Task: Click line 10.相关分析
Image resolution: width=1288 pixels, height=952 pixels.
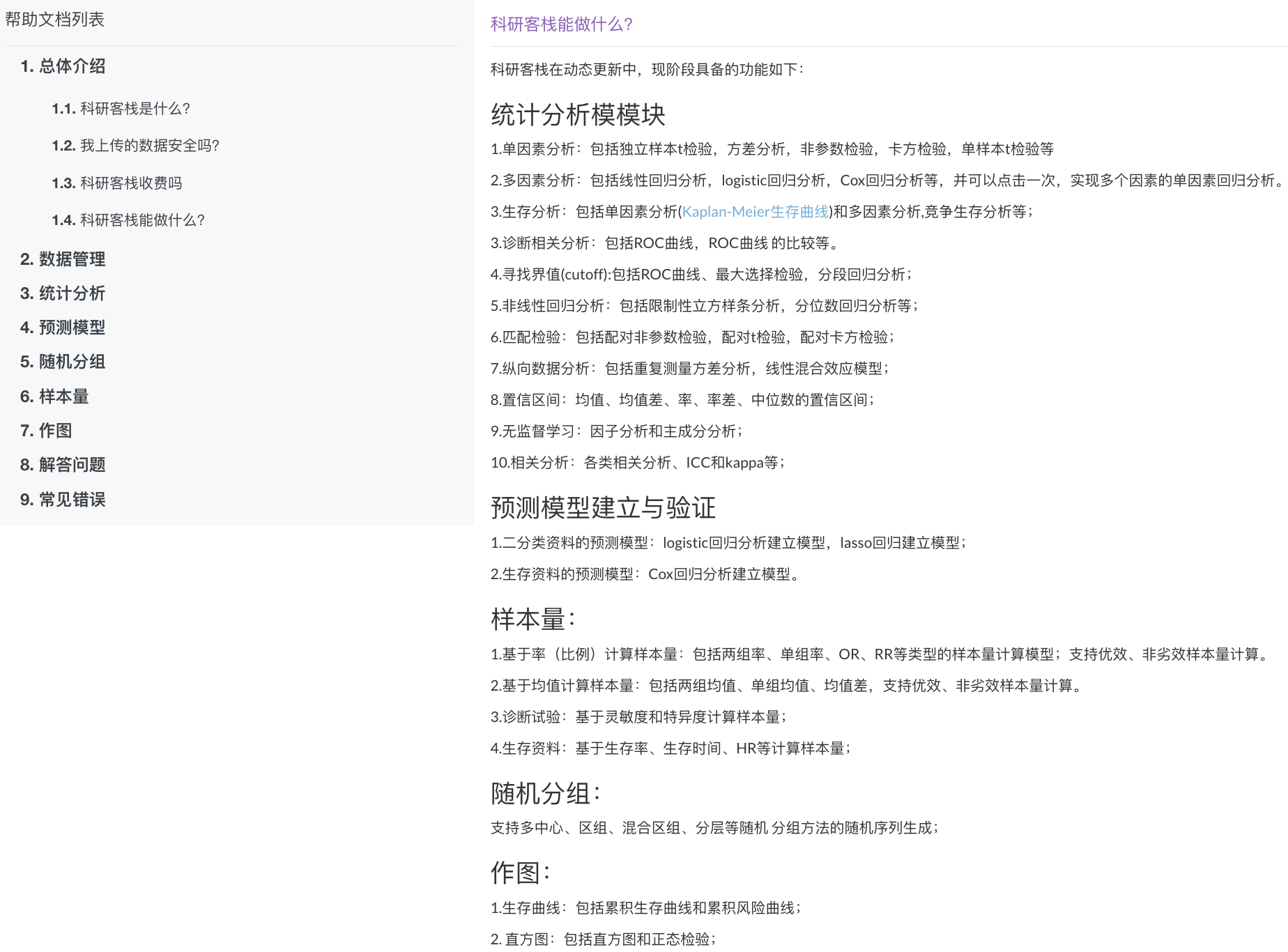Action: pyautogui.click(x=638, y=463)
